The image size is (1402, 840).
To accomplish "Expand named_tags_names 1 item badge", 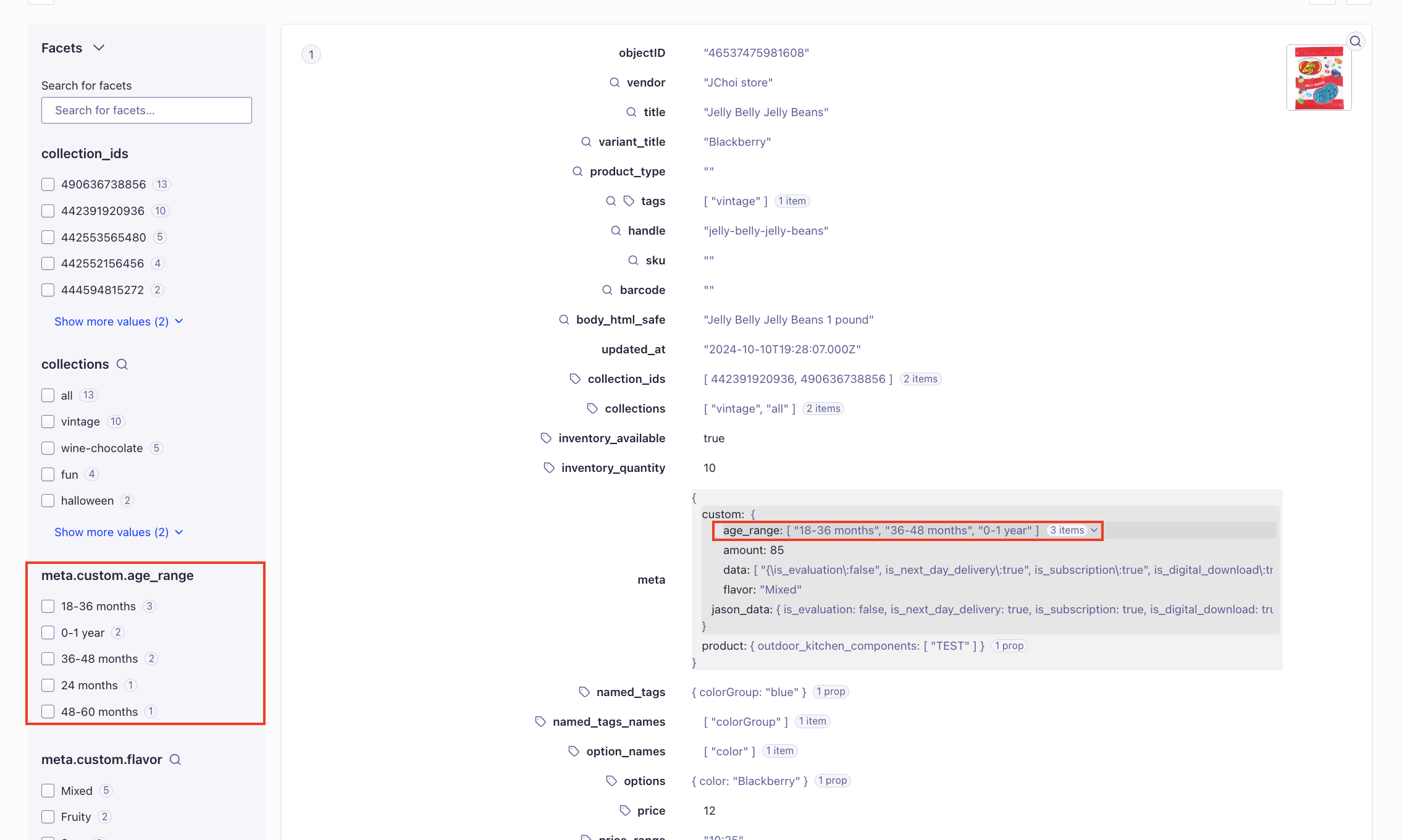I will click(812, 721).
